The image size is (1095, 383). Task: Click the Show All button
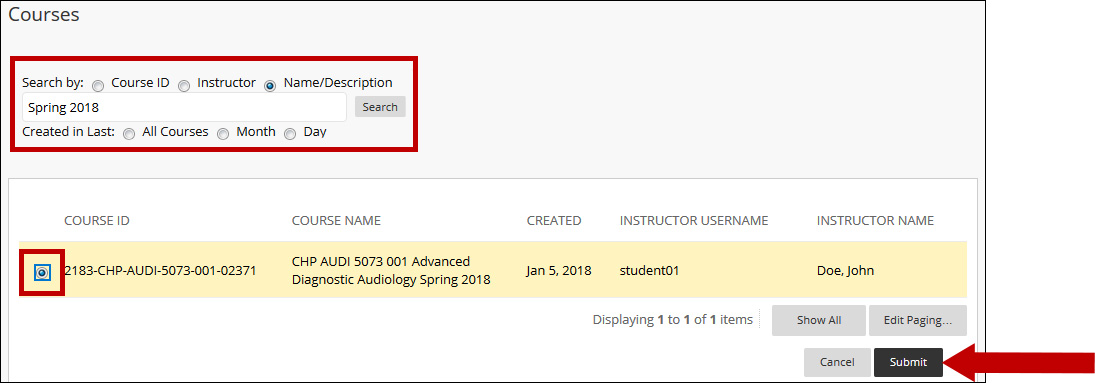point(818,321)
